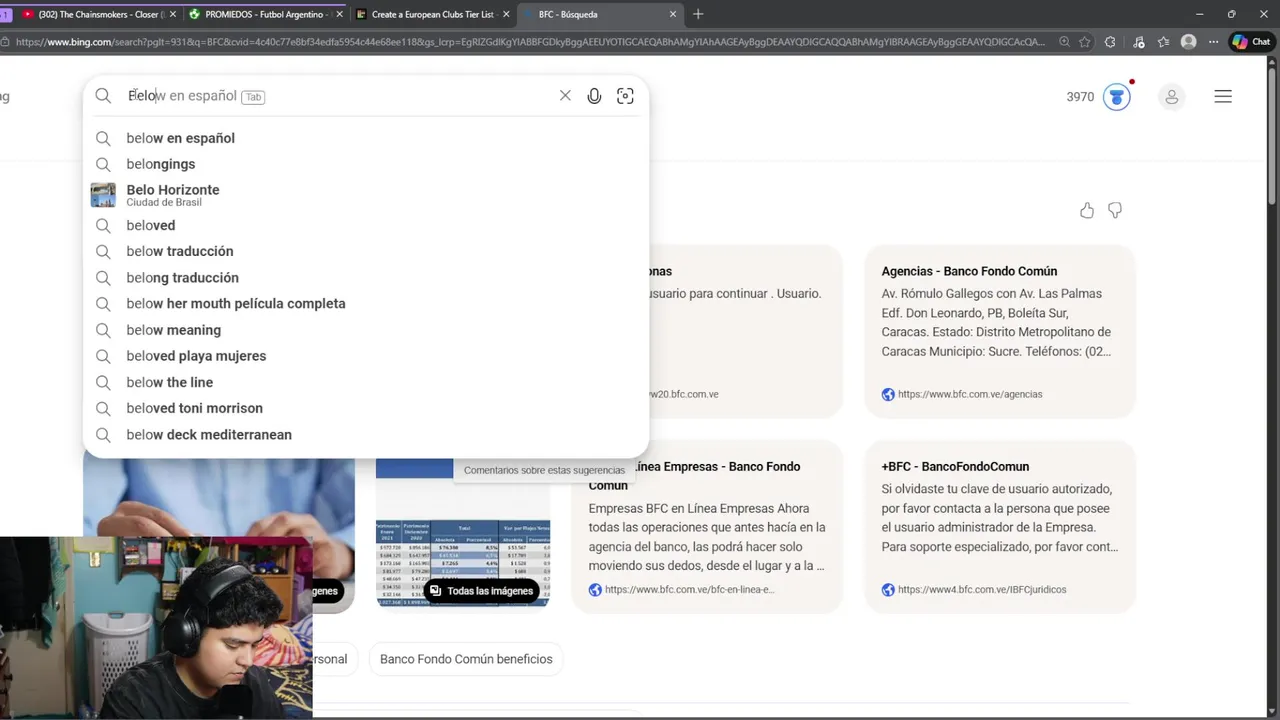
Task: Click the magnifier icon in the search box
Action: point(103,96)
